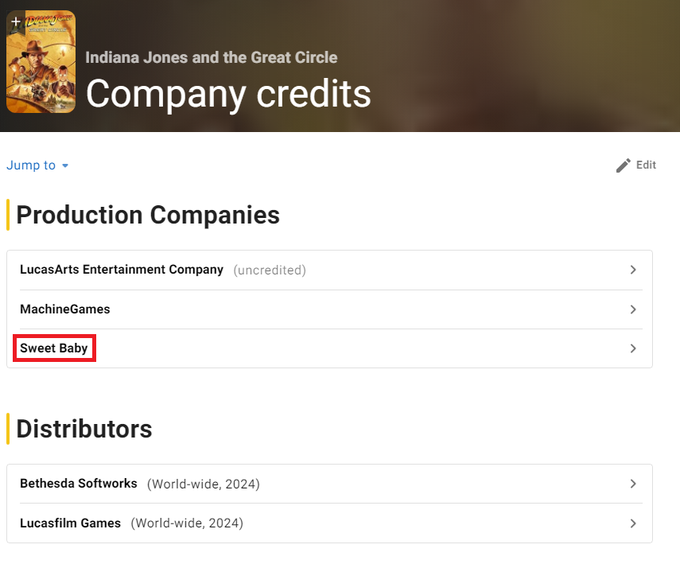Click the Edit button label
Screen dimensions: 680x564
coord(646,165)
